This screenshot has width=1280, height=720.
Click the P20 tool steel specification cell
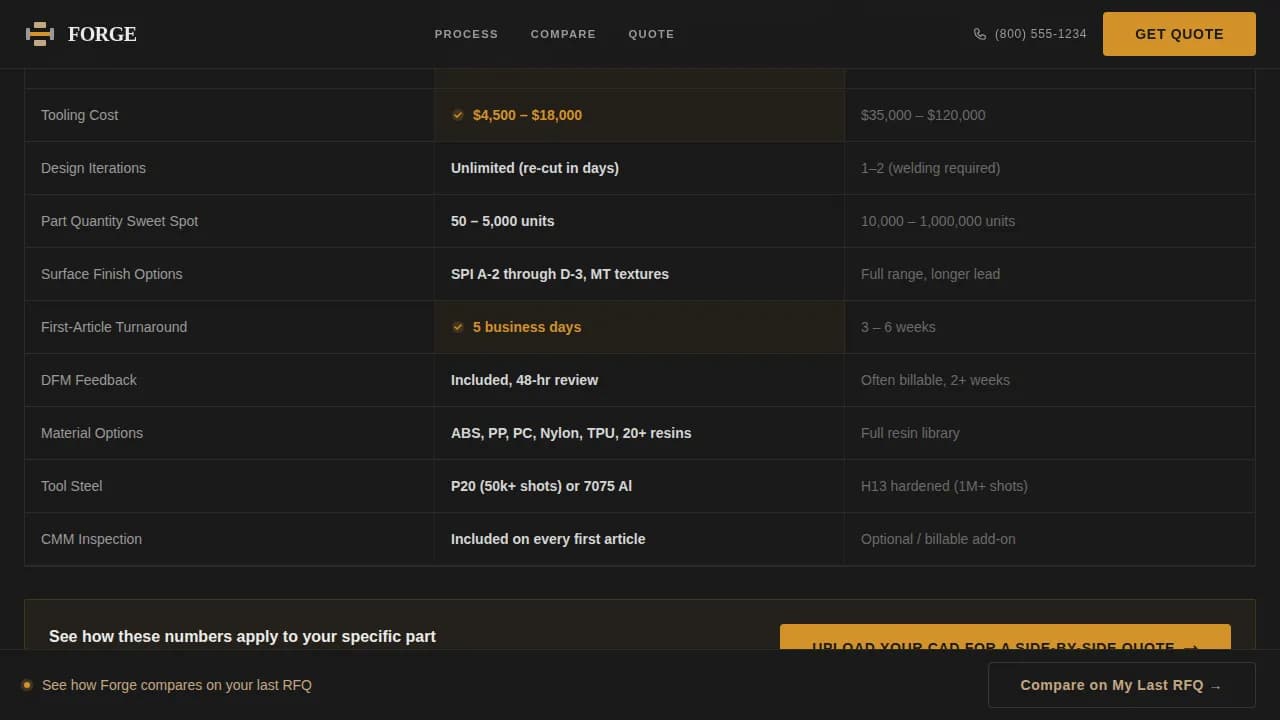(541, 486)
